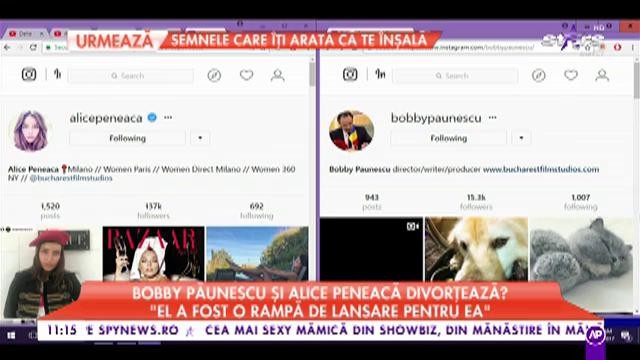Open Instagram home icon in alicepeneaca window
Viewport: 640px width, 360px height.
[29, 75]
